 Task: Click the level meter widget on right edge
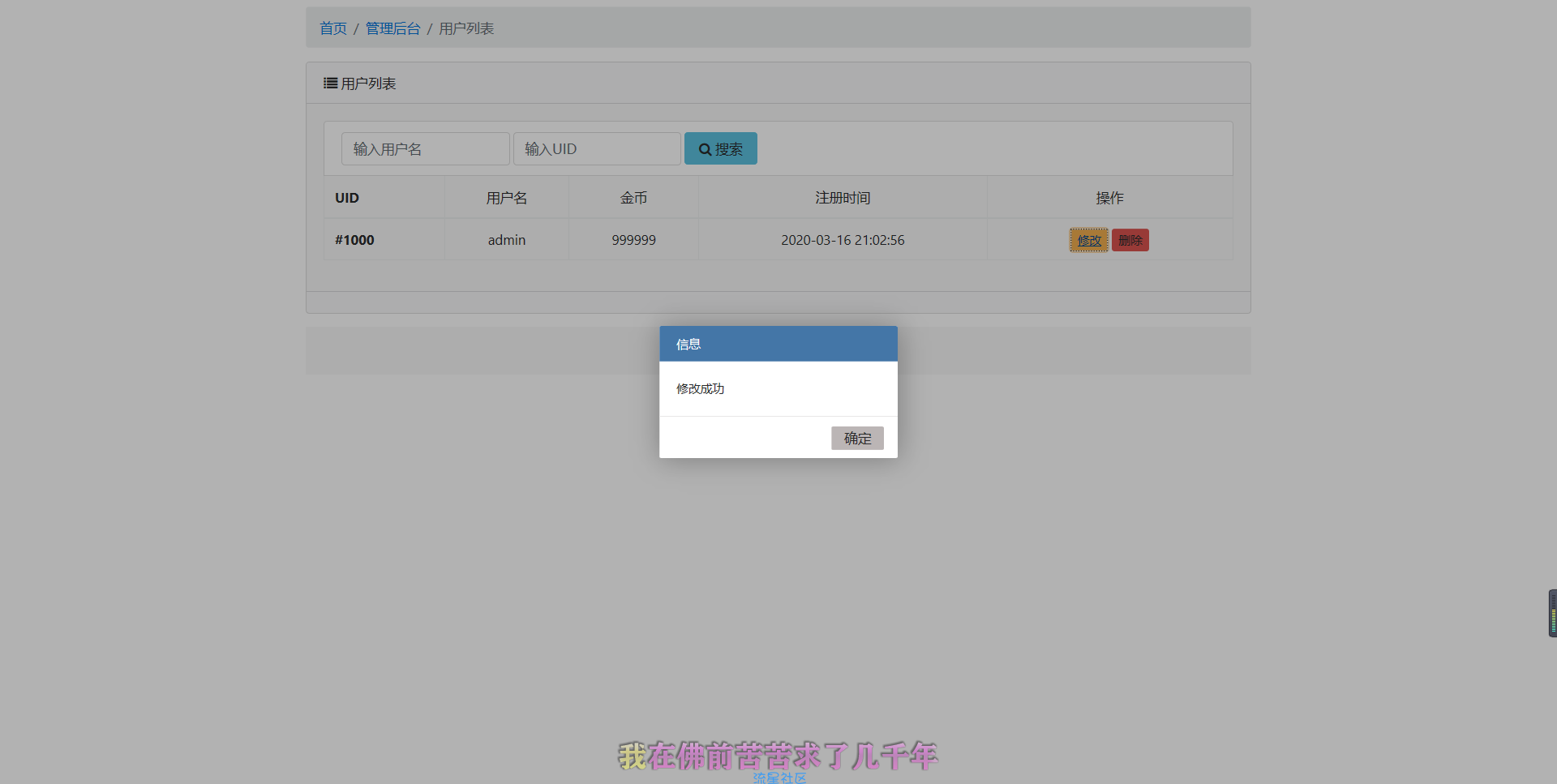1552,613
